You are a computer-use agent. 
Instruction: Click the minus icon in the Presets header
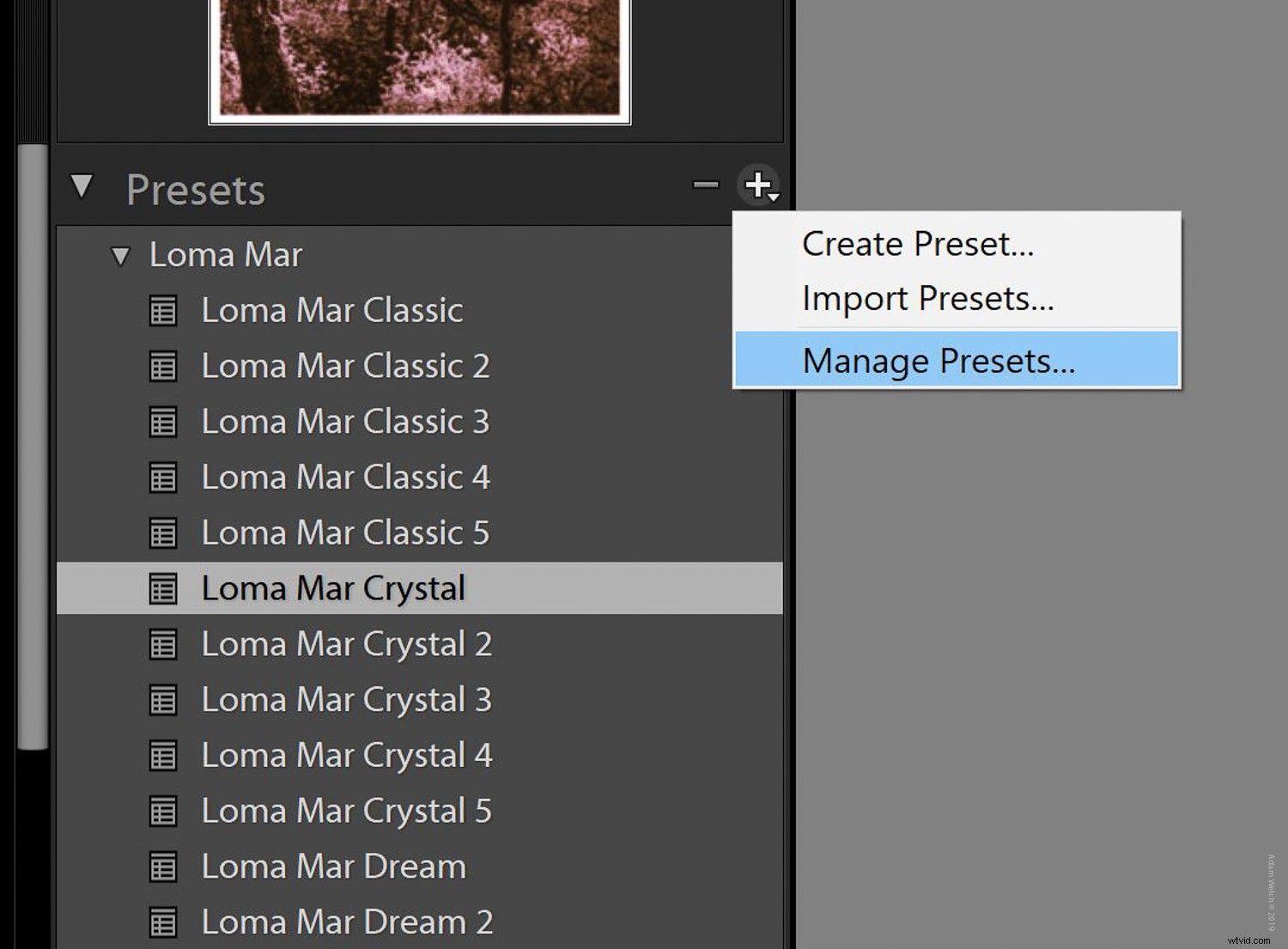point(704,186)
